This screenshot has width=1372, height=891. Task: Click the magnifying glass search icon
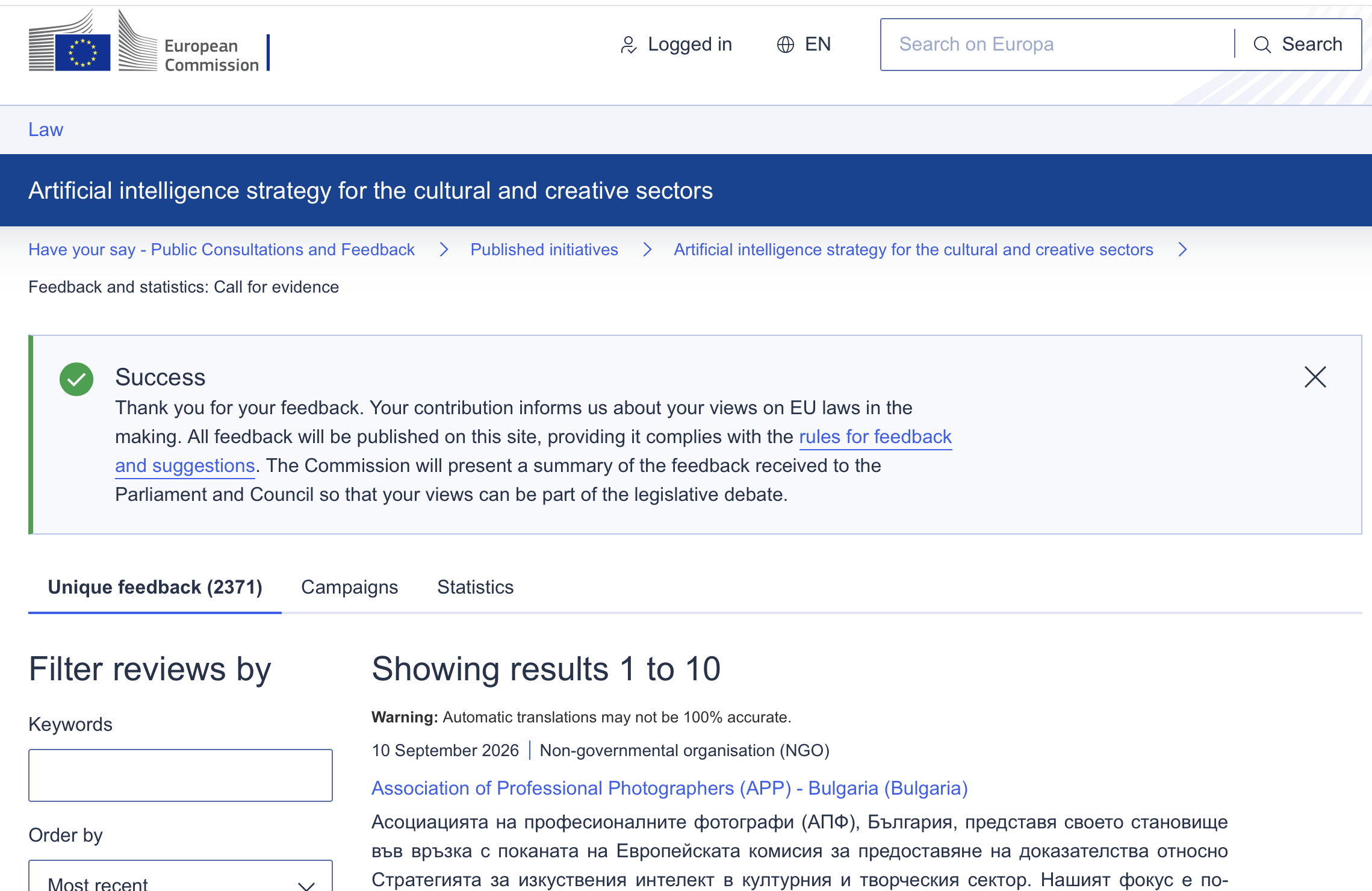point(1262,45)
